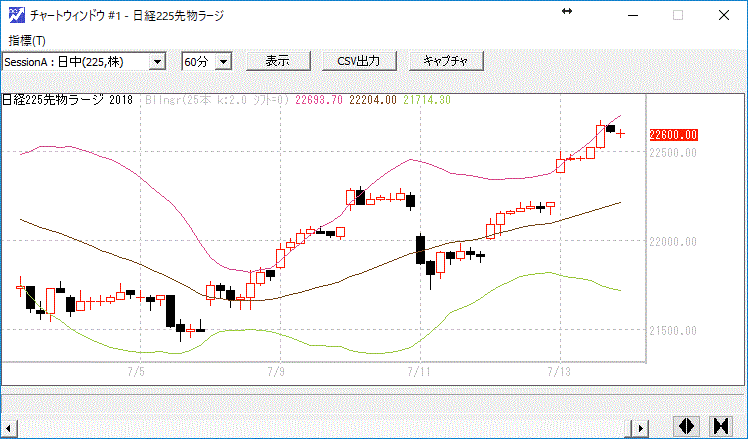The width and height of the screenshot is (748, 439).
Task: Click the 7/11 date axis label
Action: coord(418,371)
